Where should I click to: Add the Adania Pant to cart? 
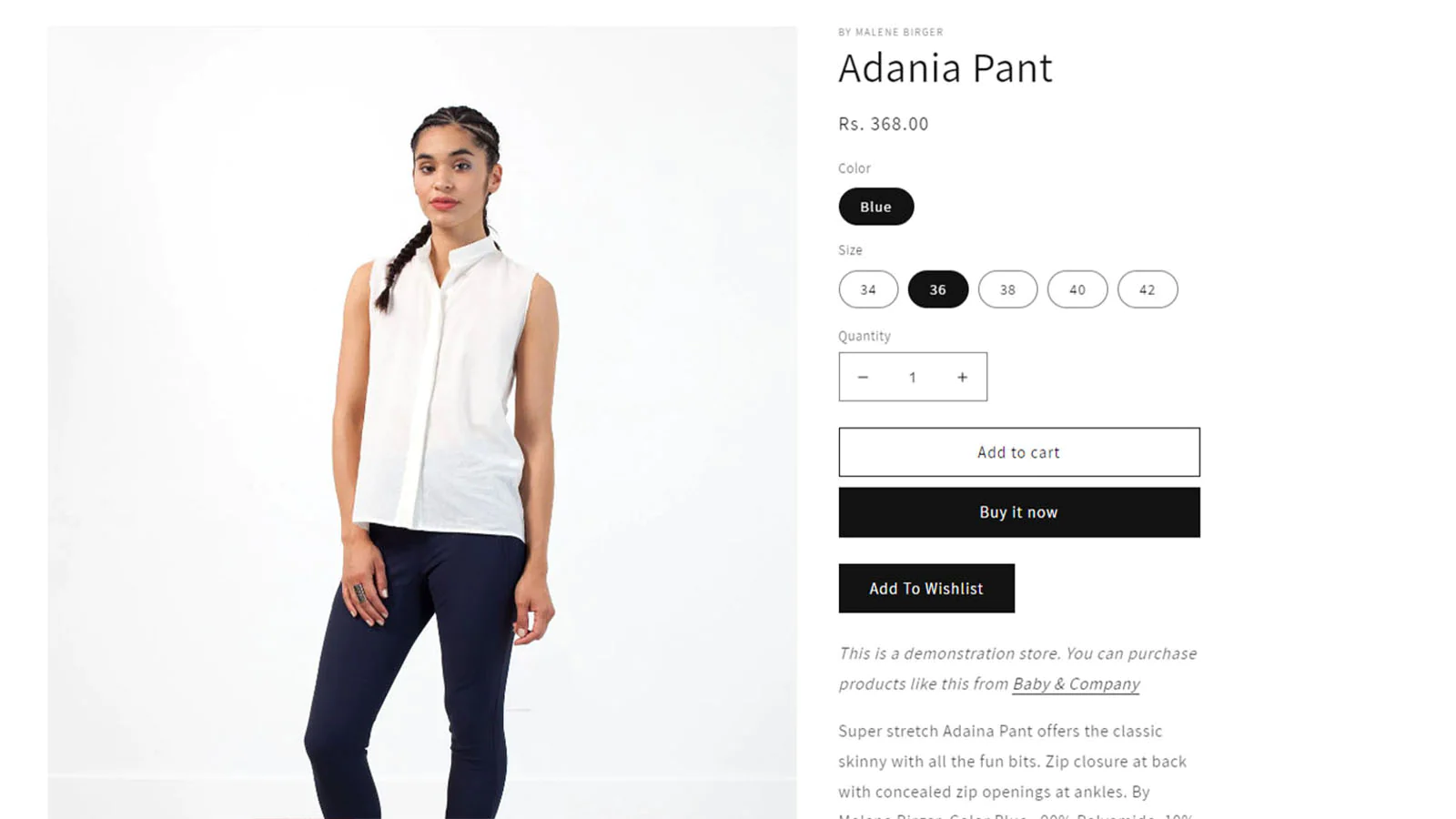[1018, 452]
